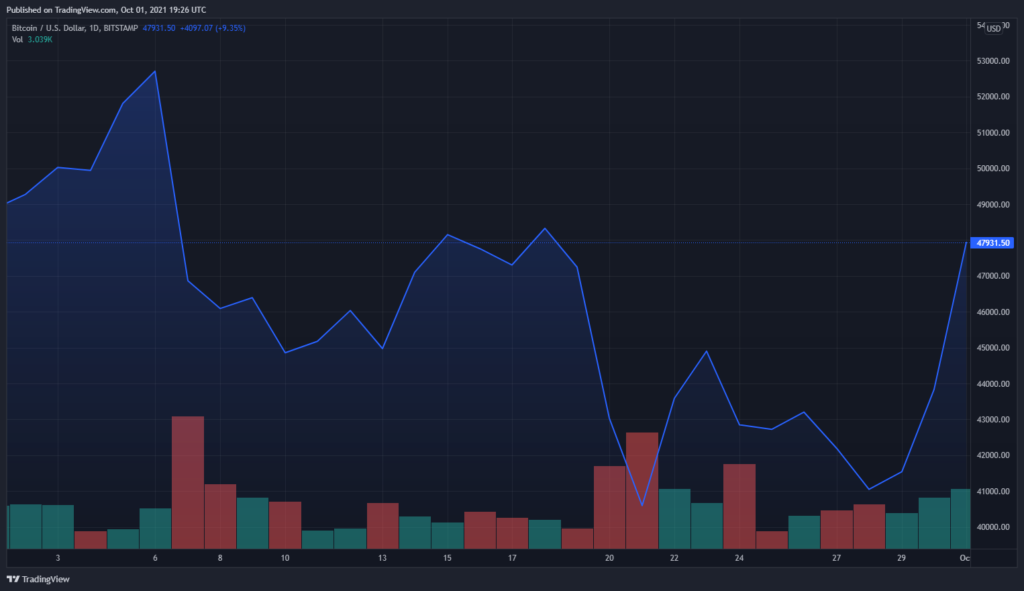Click the 40000.00 price axis label
Screen dimensions: 1024x591
coord(993,527)
